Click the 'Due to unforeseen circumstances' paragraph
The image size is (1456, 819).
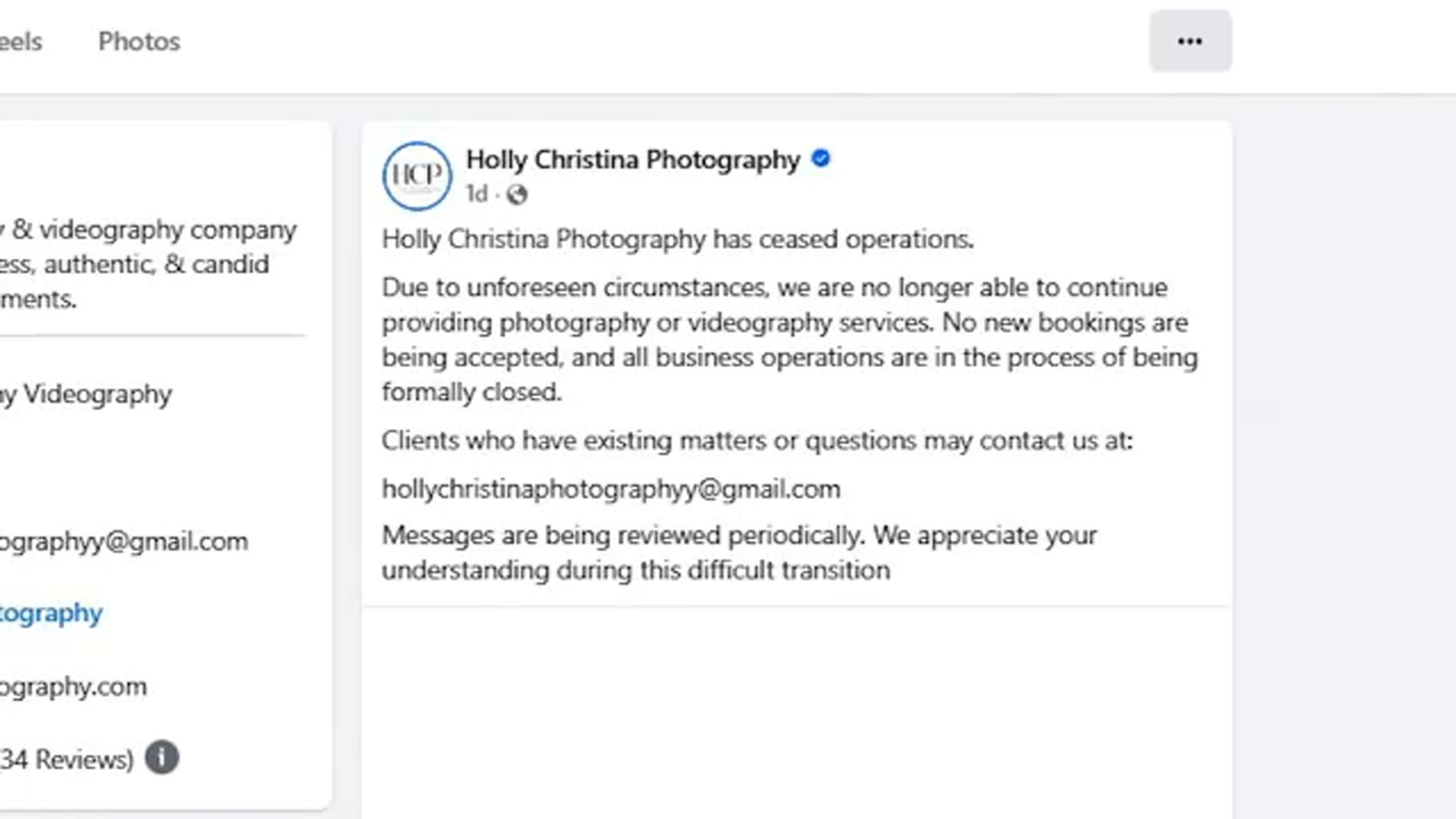(788, 339)
